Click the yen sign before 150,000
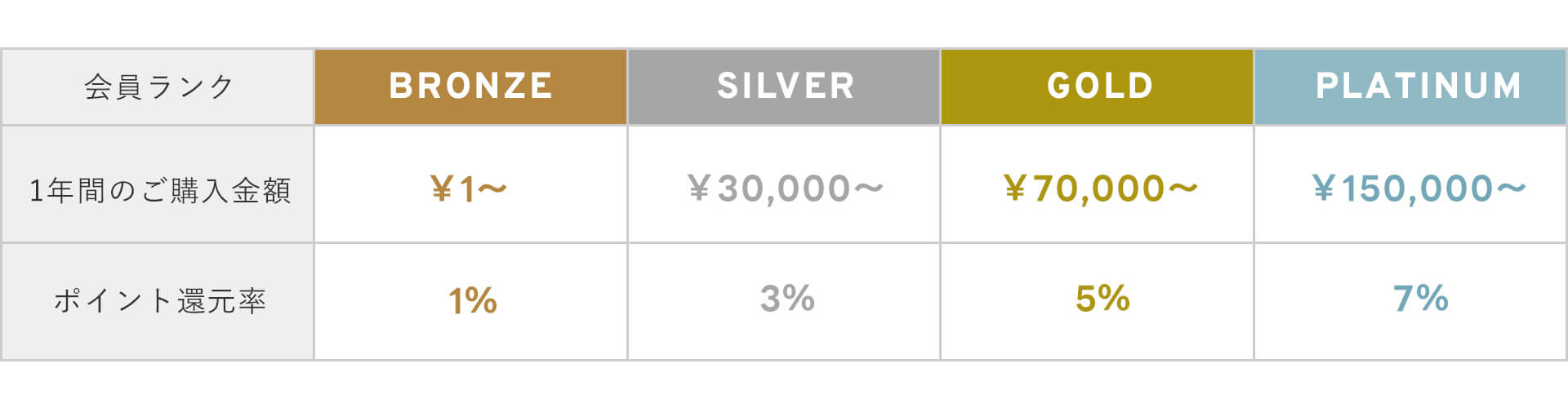Image resolution: width=1568 pixels, height=408 pixels. pos(1324,189)
